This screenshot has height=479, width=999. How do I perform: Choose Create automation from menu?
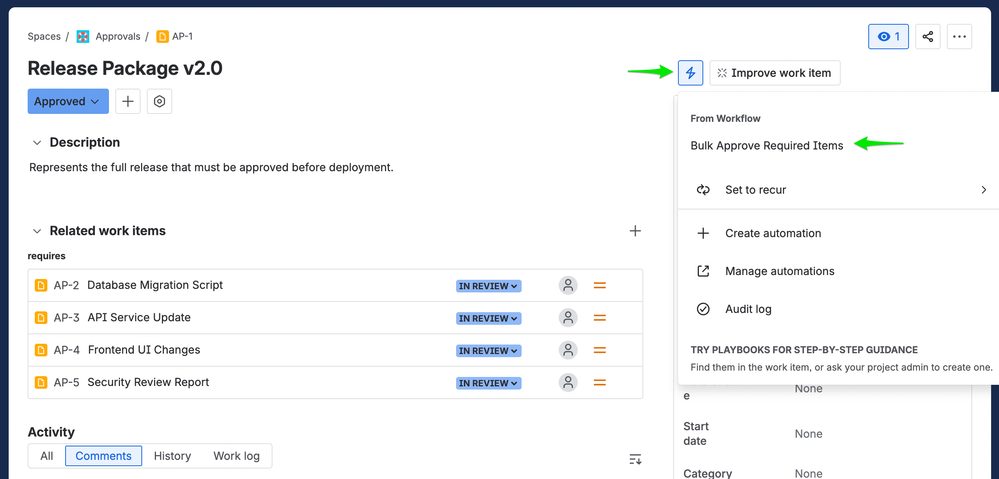point(772,233)
